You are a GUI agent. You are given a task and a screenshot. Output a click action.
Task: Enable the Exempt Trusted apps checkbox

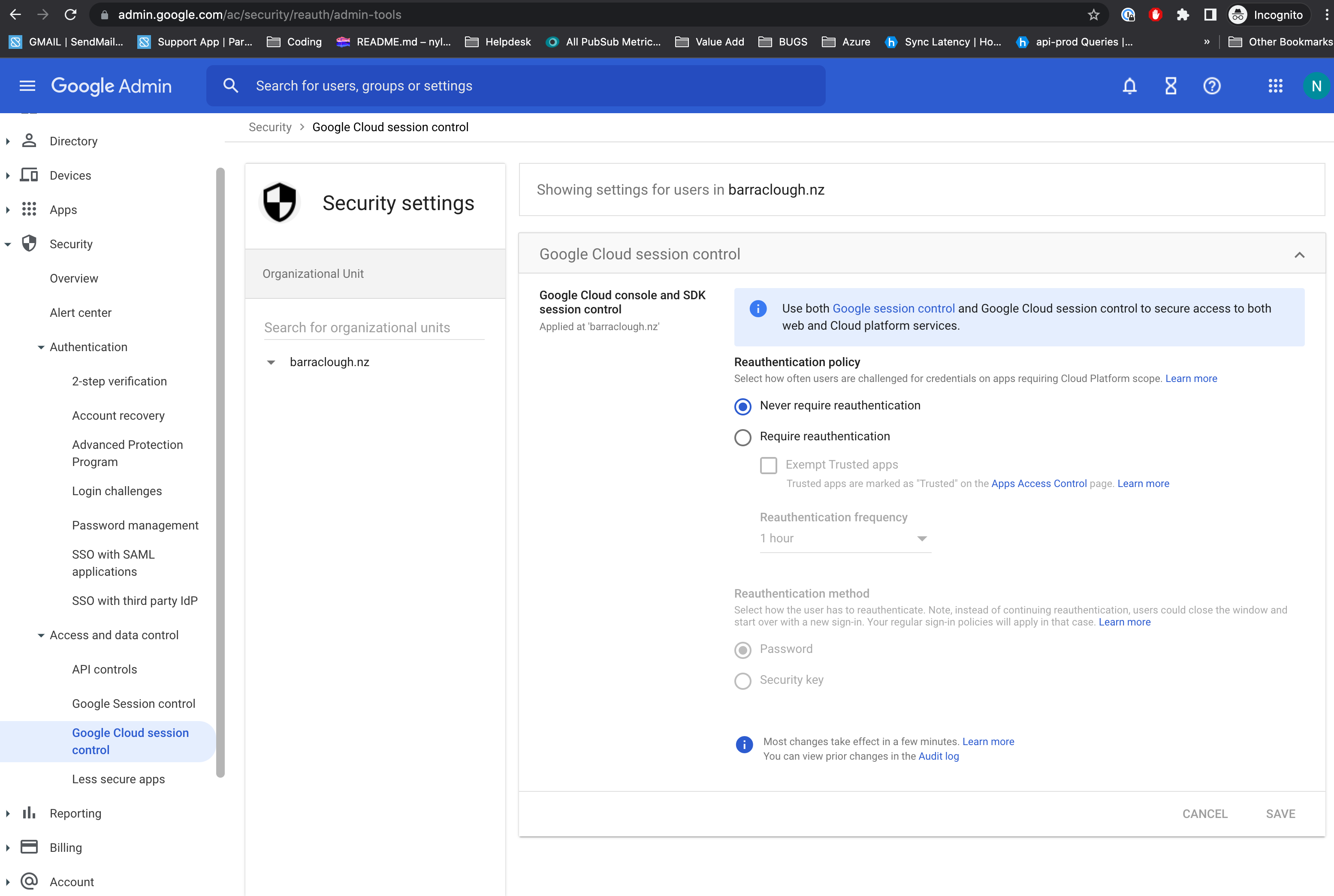point(769,466)
